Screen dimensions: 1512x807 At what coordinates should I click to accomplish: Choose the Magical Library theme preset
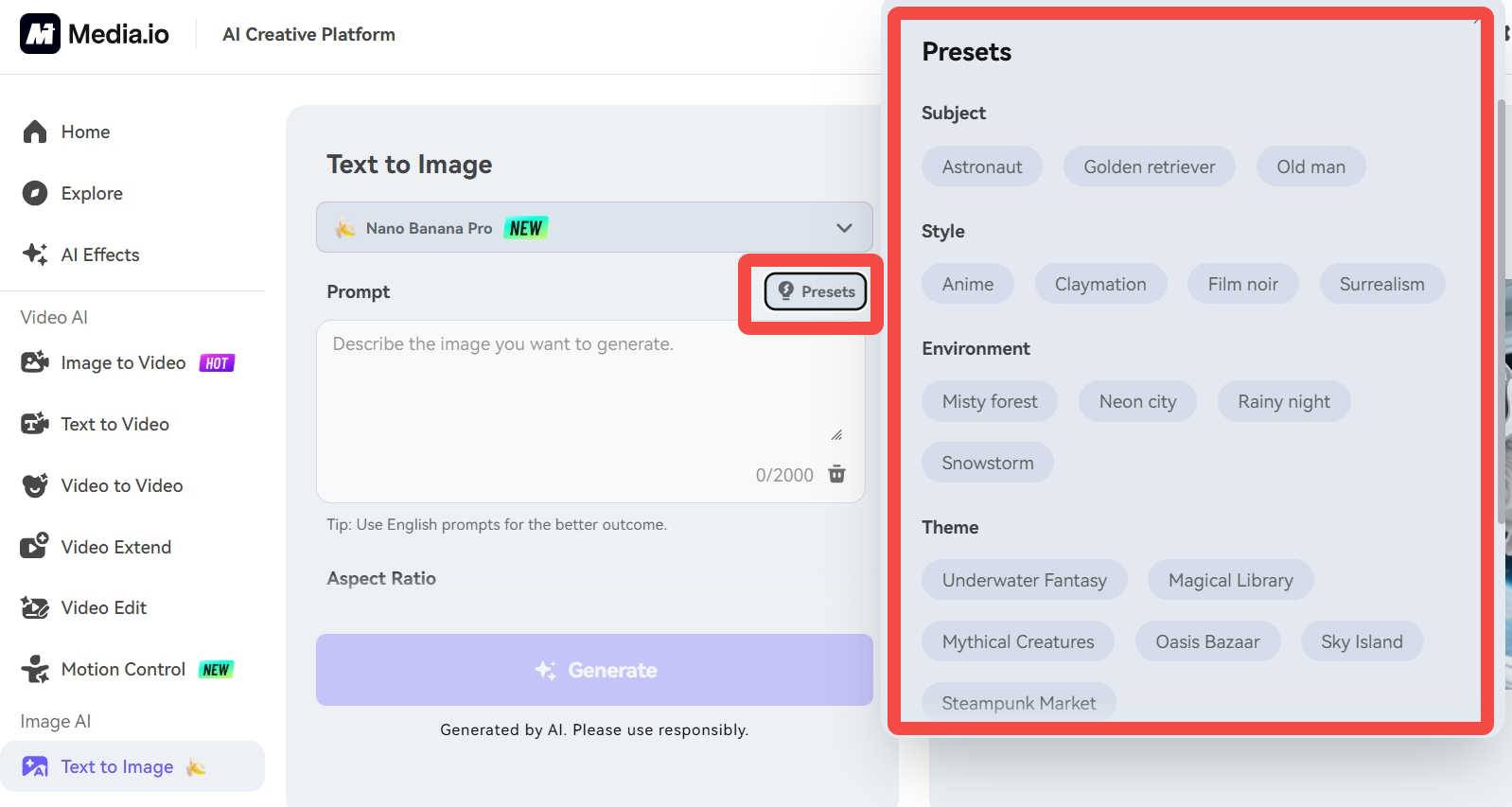coord(1230,581)
